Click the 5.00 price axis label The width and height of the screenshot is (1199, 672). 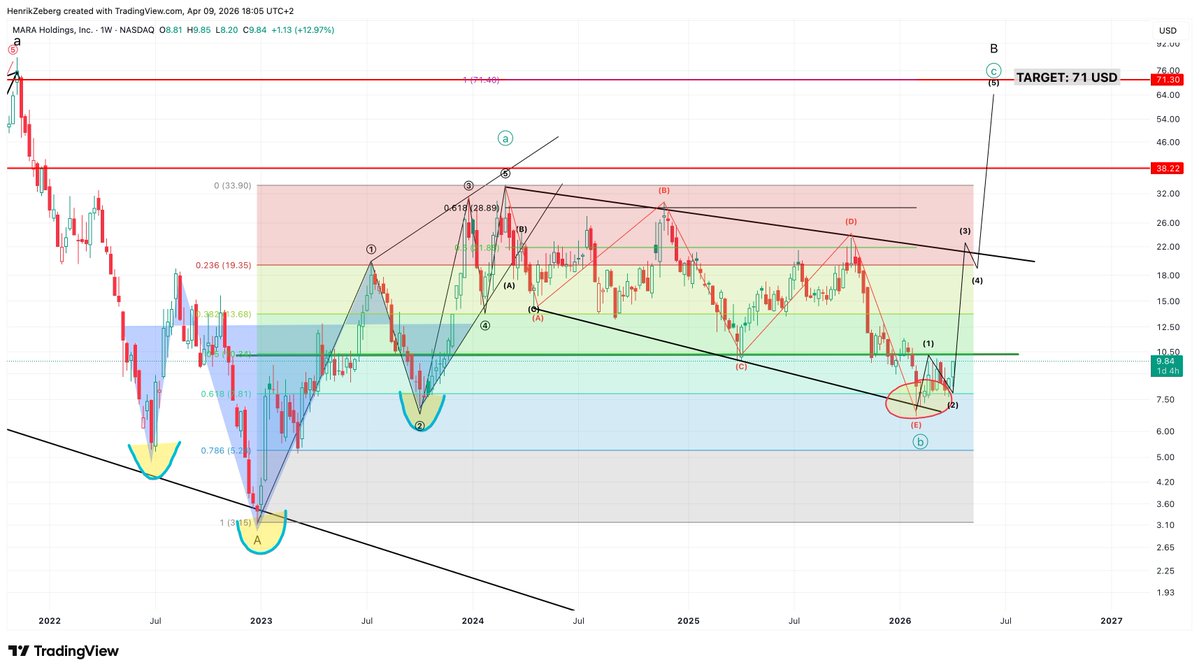click(x=1165, y=457)
